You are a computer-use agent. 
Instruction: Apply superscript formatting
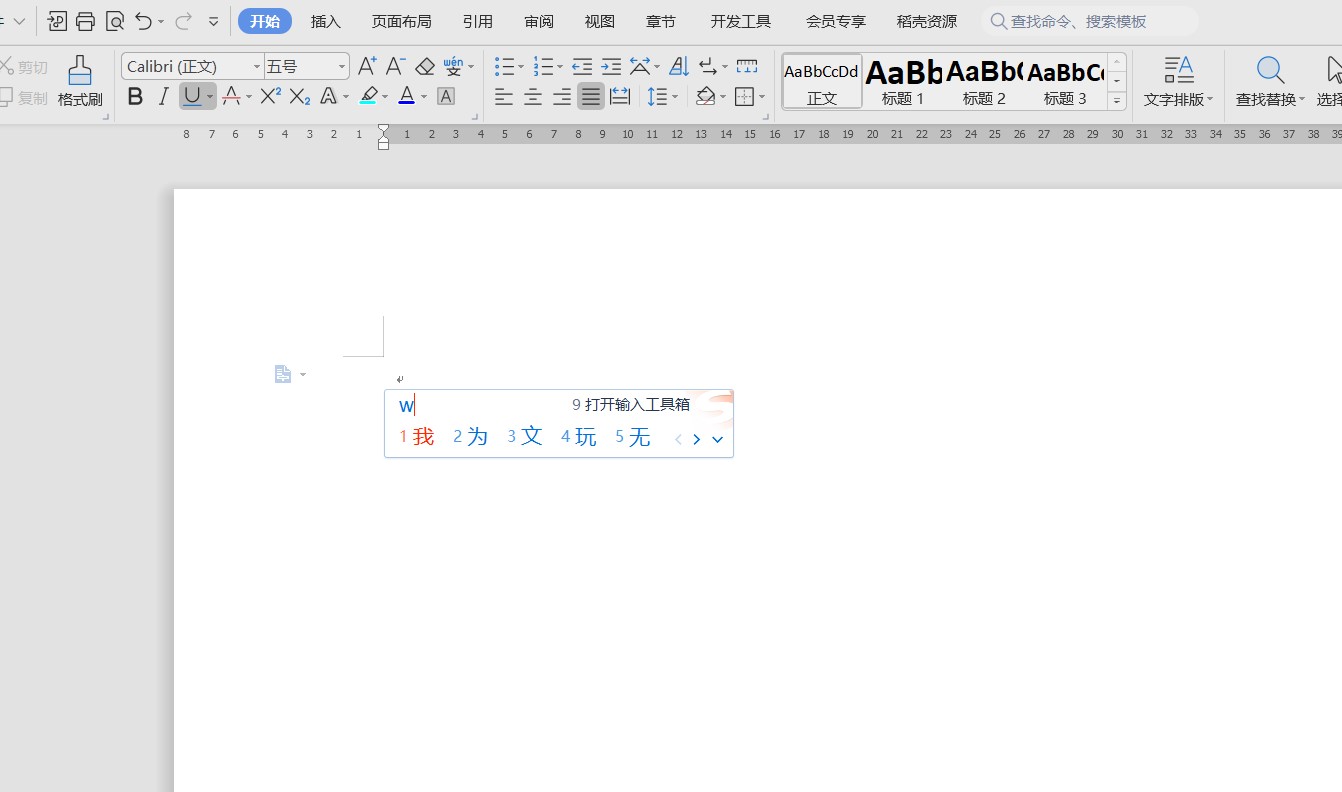coord(270,97)
